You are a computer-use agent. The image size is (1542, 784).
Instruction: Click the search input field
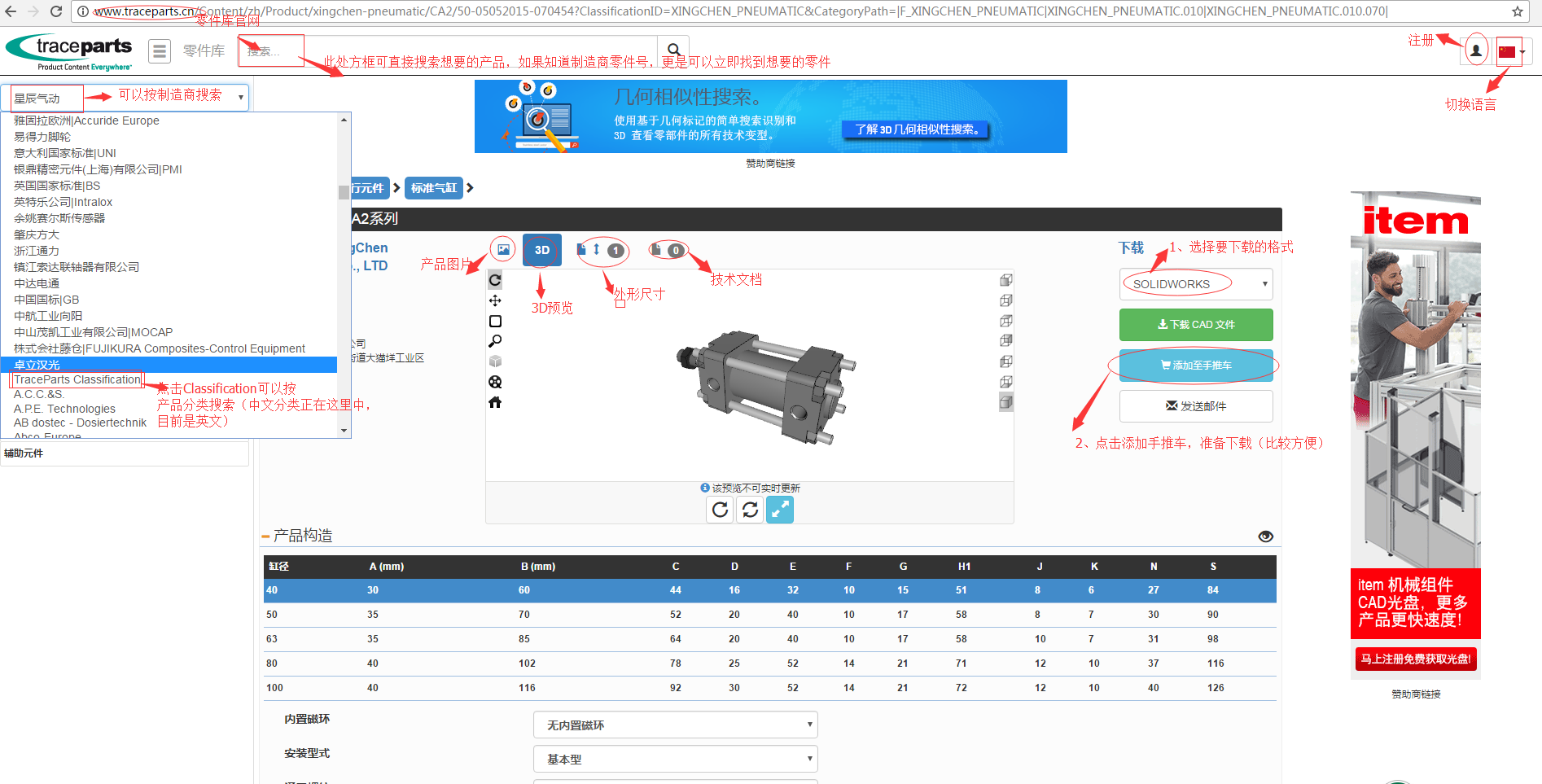[448, 51]
